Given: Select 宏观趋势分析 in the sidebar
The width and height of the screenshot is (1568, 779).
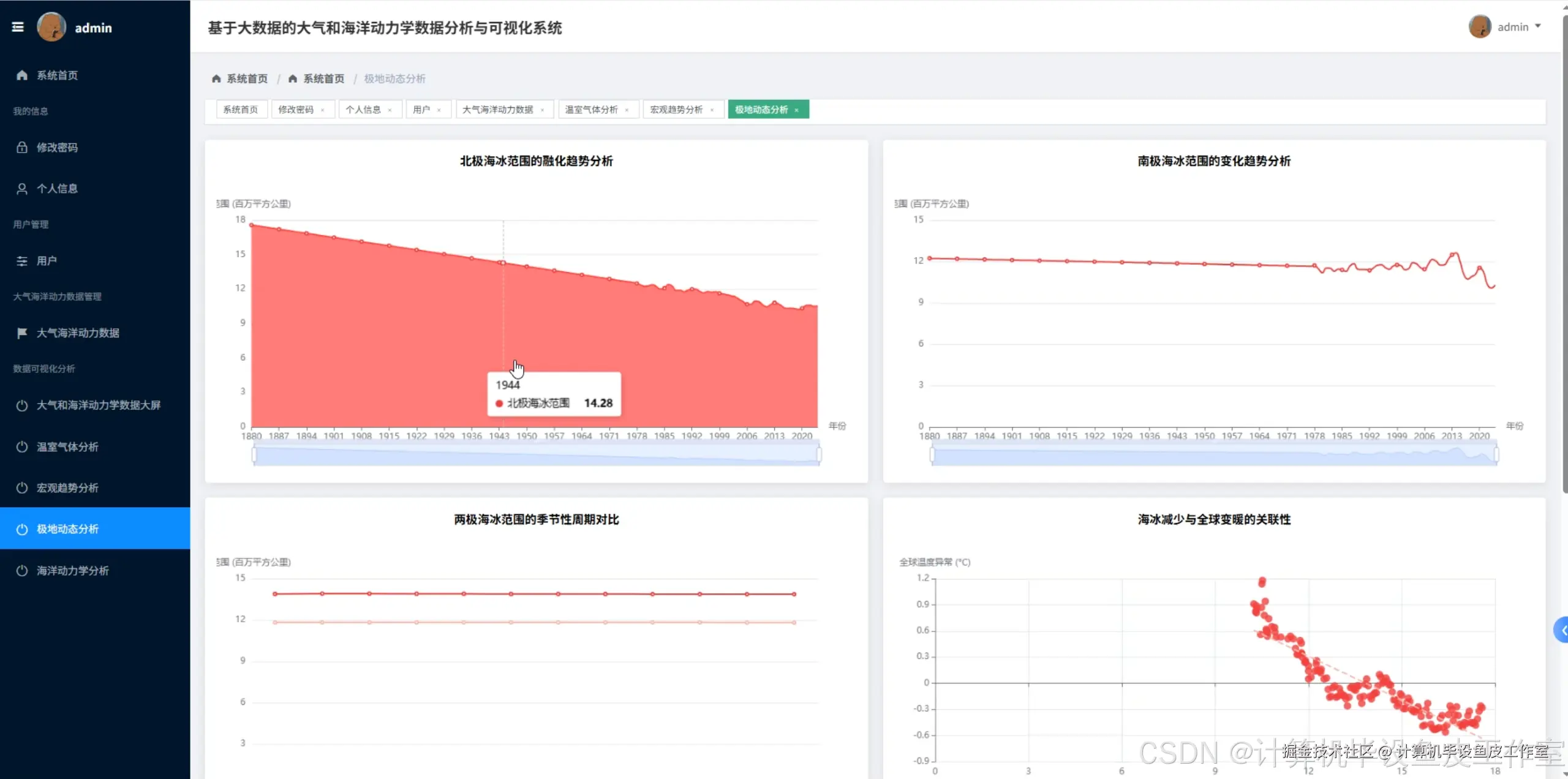Looking at the screenshot, I should point(67,487).
